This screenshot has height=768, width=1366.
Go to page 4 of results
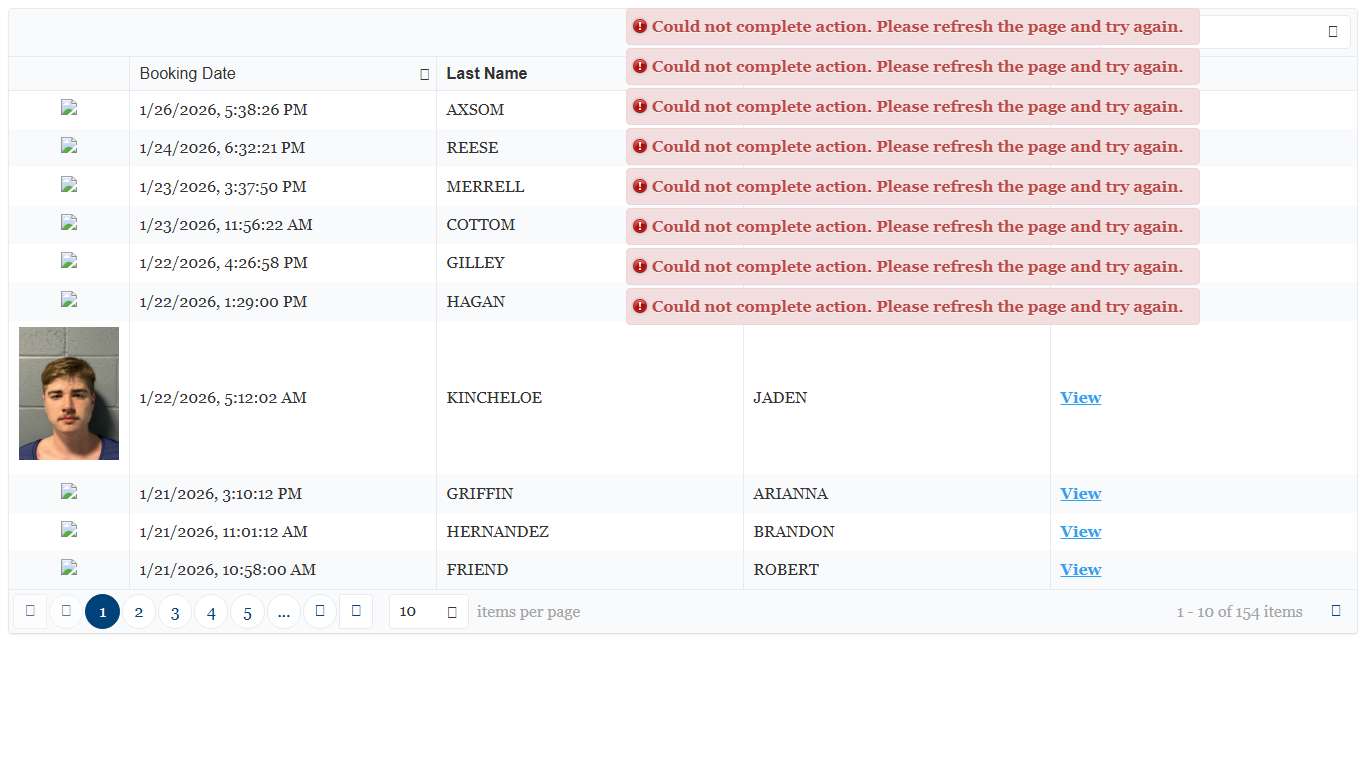click(211, 612)
